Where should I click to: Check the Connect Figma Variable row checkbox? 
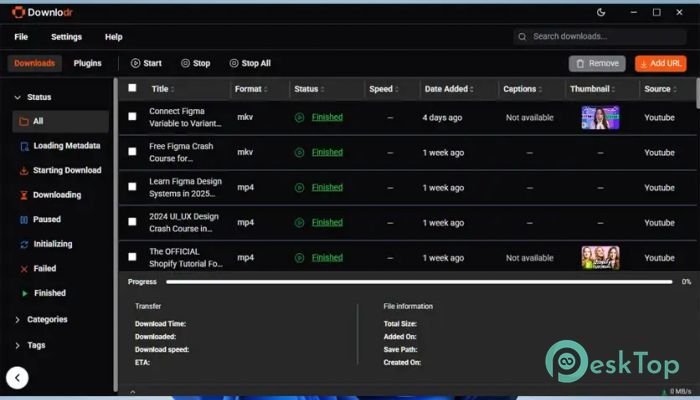click(x=132, y=117)
